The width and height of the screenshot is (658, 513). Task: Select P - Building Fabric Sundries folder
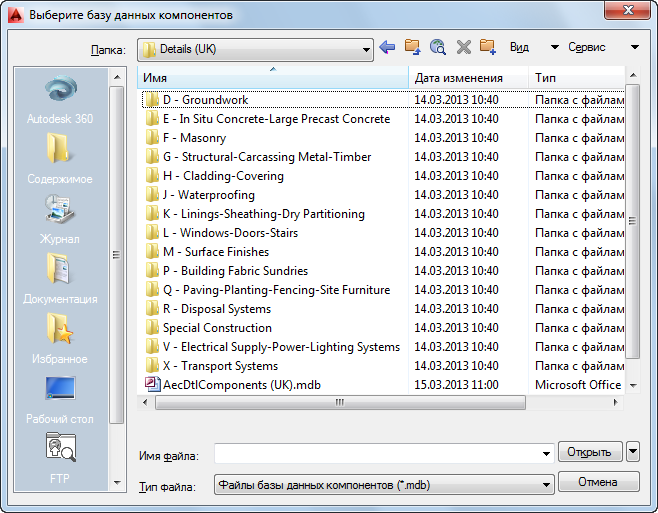(x=235, y=270)
